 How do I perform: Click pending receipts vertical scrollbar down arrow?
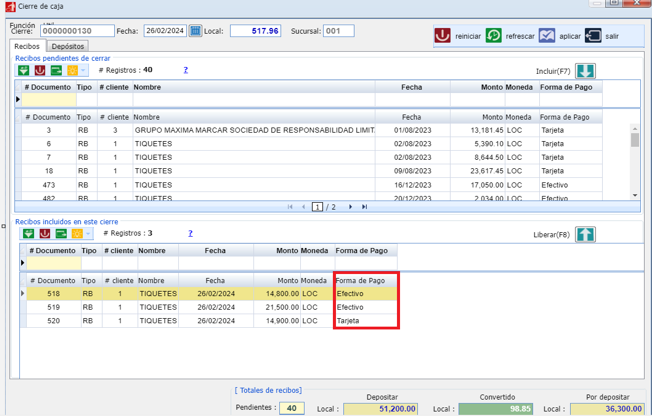635,195
